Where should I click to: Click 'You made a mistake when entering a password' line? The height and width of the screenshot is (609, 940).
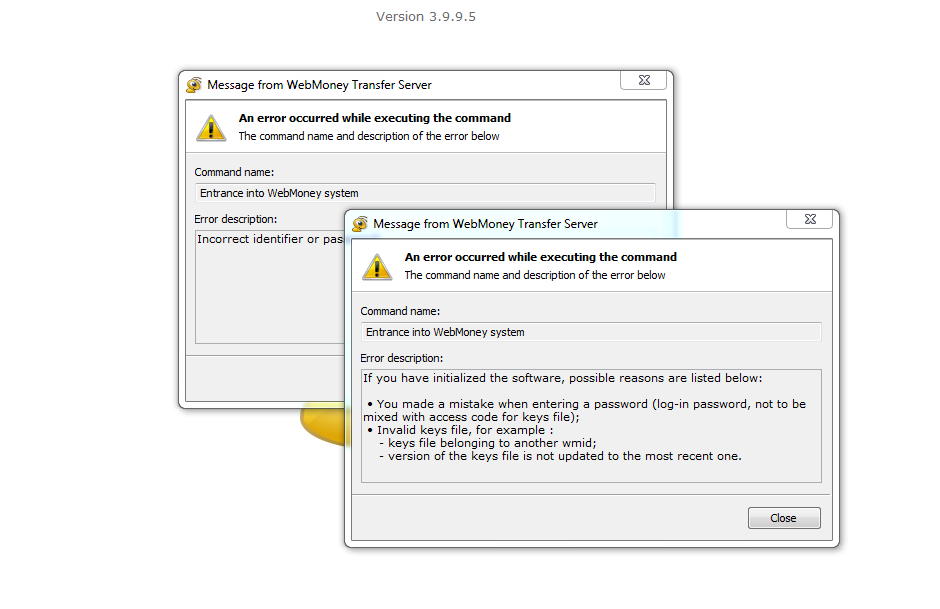[585, 411]
